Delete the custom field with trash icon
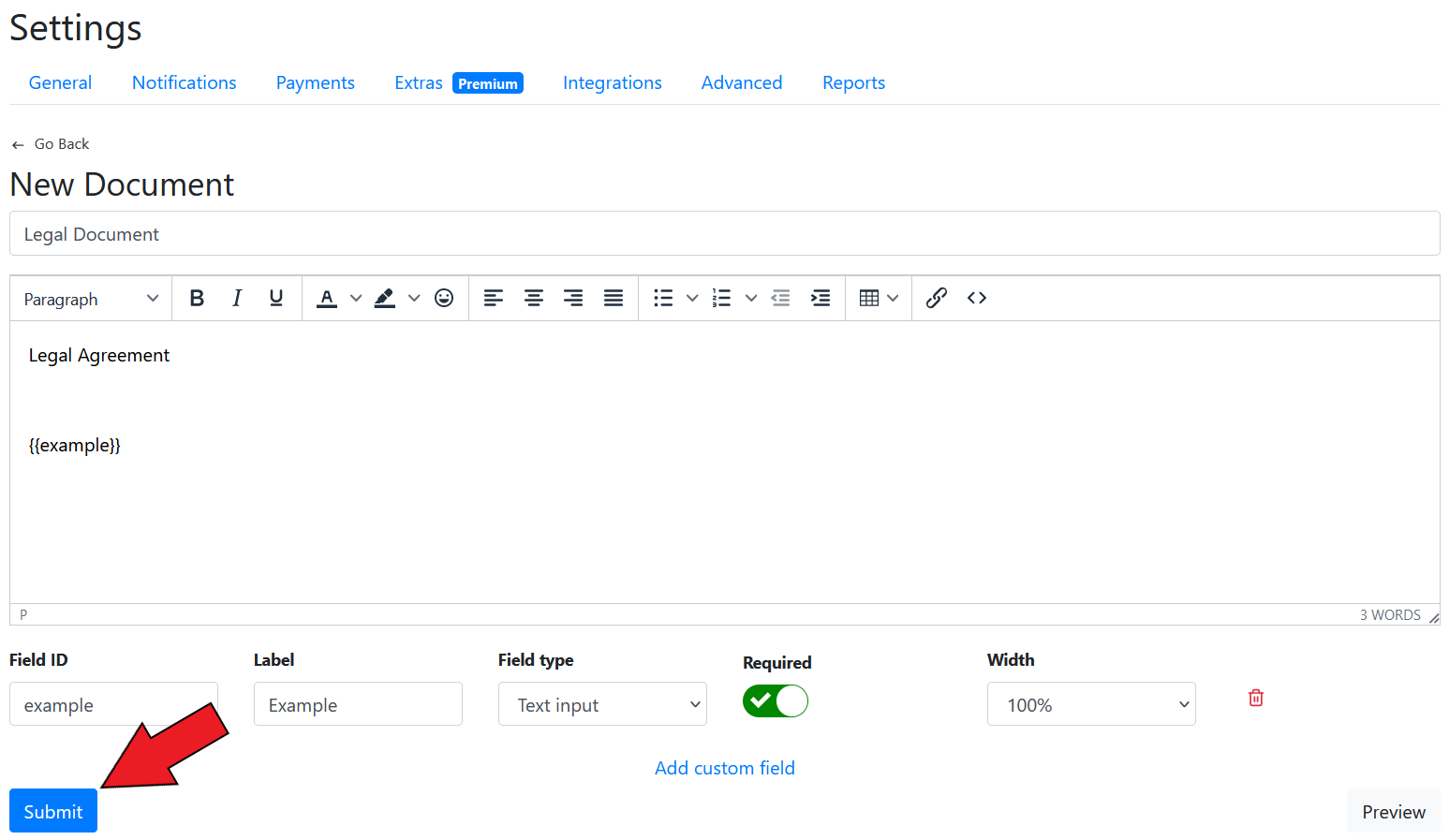The height and width of the screenshot is (840, 1449). click(x=1256, y=698)
